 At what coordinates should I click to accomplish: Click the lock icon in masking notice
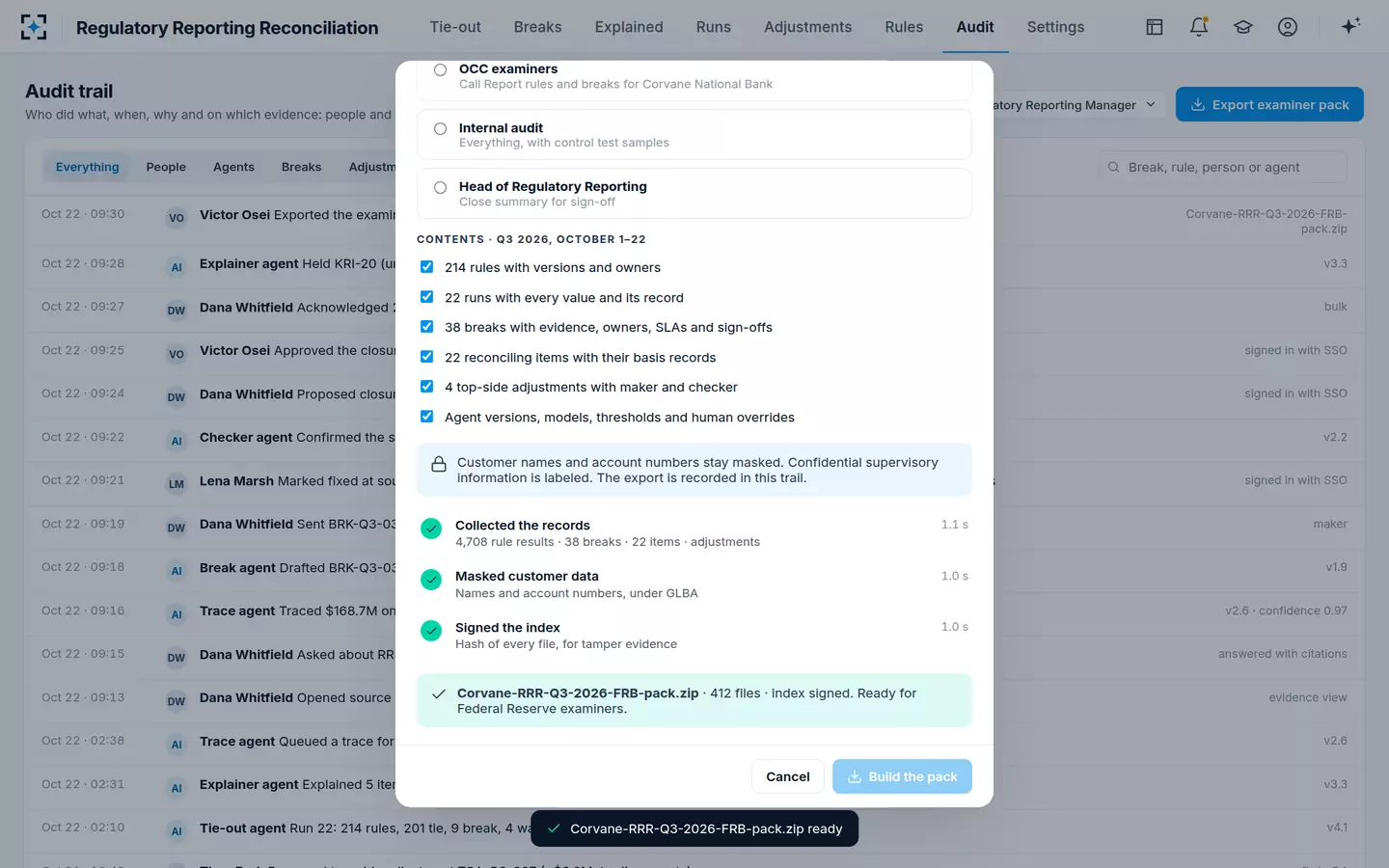(x=439, y=464)
